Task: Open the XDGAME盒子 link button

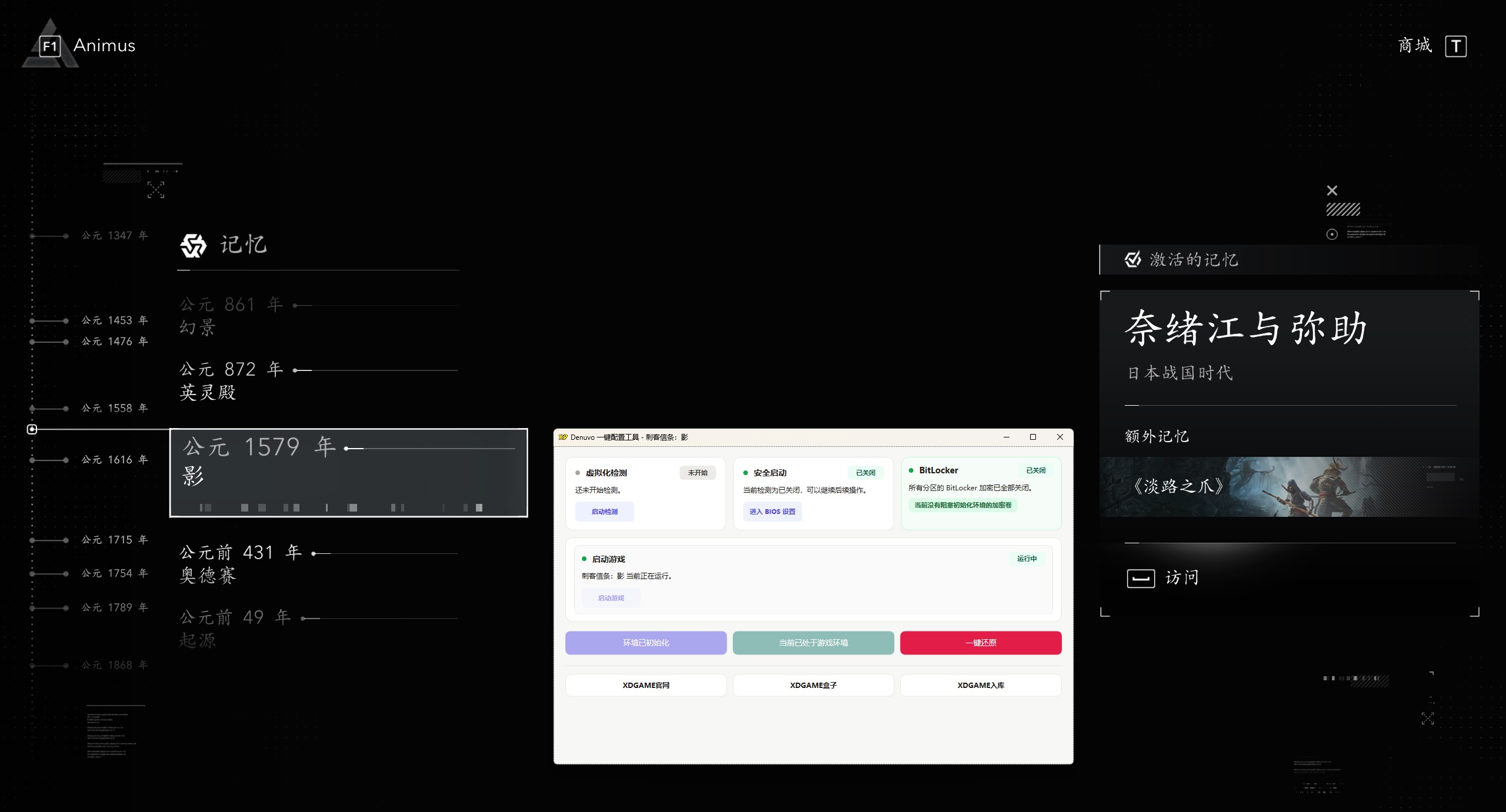Action: click(813, 685)
